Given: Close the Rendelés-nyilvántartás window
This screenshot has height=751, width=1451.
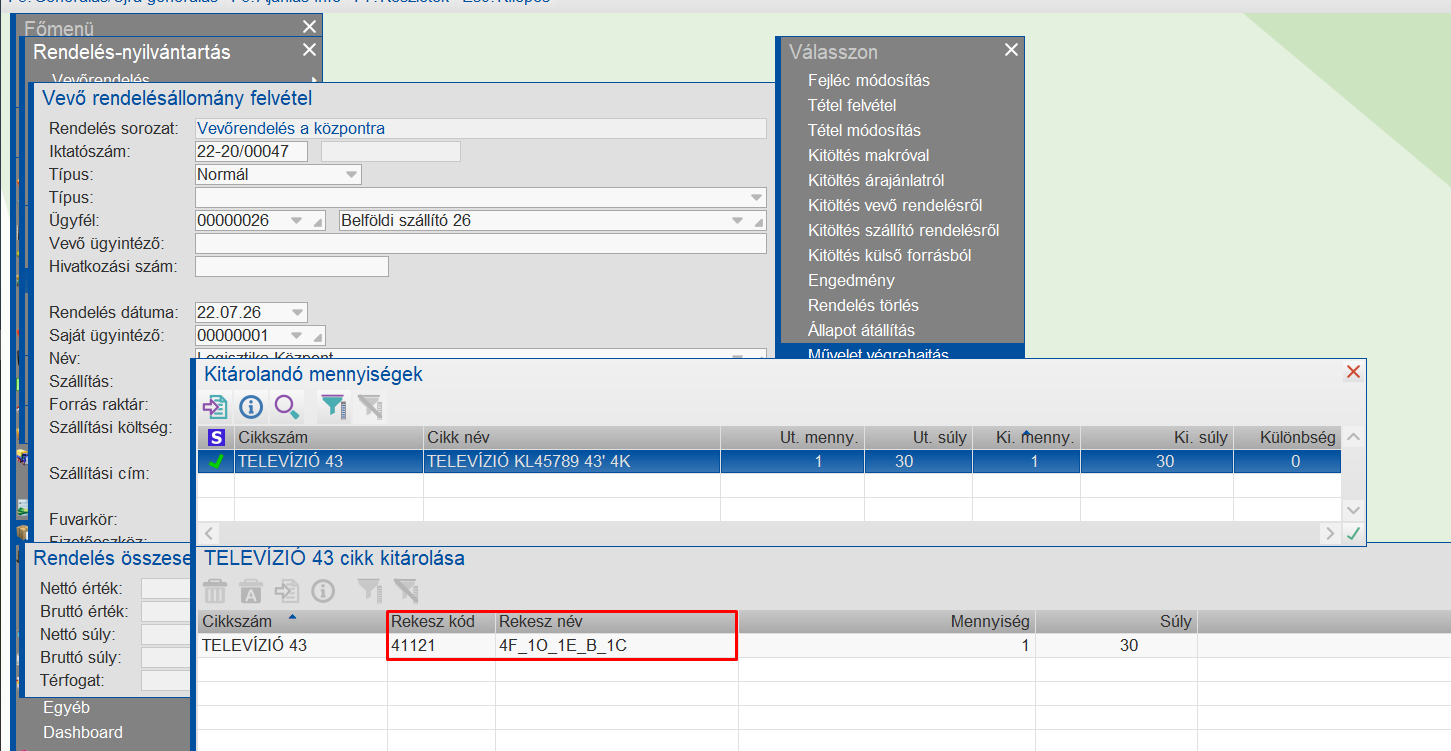Looking at the screenshot, I should pyautogui.click(x=309, y=50).
